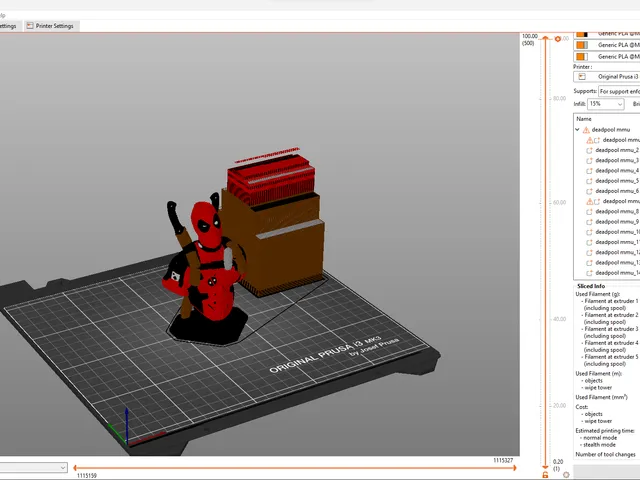
Task: Click 'Filament at extruder 1' text
Action: (611, 301)
